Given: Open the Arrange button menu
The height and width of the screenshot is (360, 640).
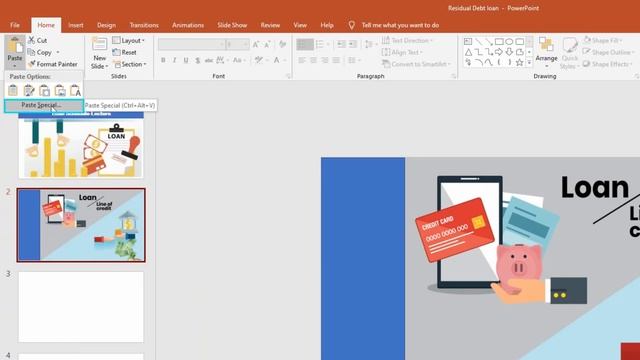Looking at the screenshot, I should coord(546,52).
